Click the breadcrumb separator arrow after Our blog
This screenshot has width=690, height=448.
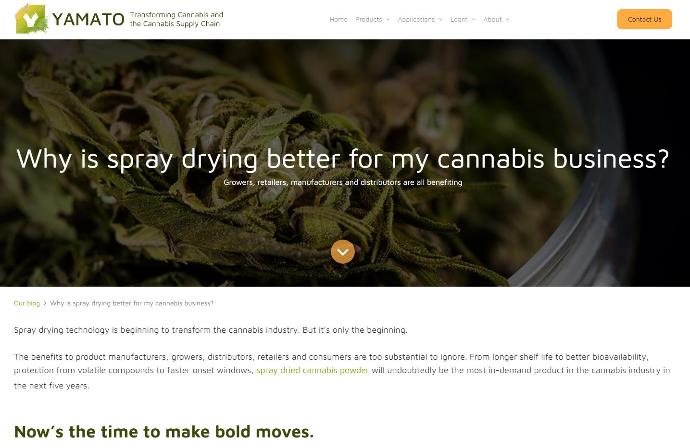click(45, 303)
